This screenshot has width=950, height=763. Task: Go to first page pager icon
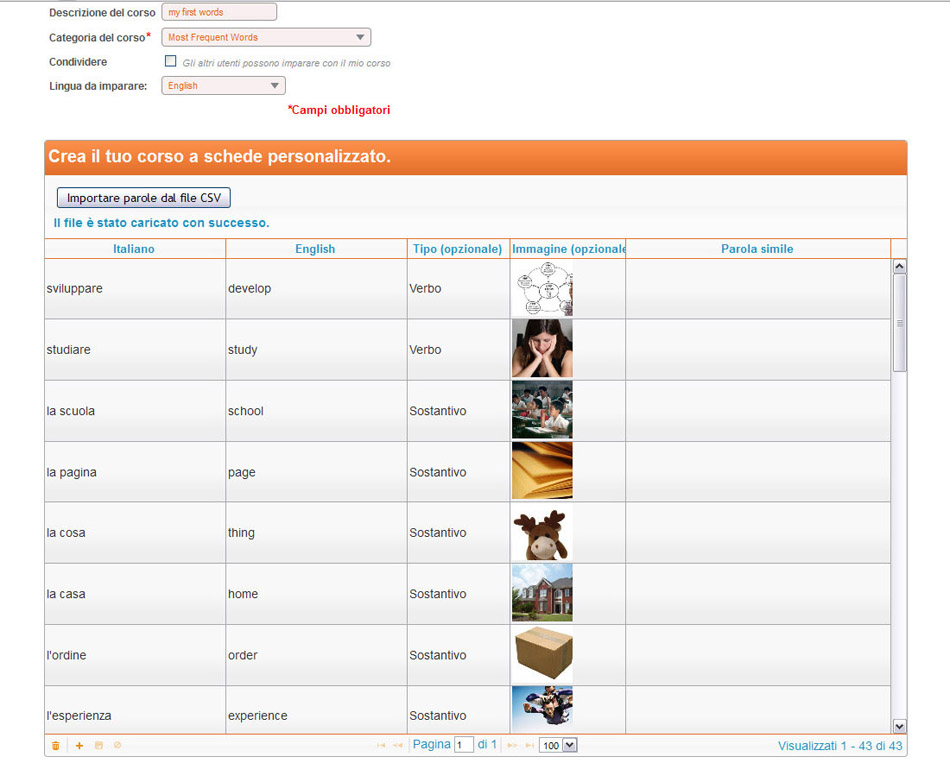pos(381,745)
